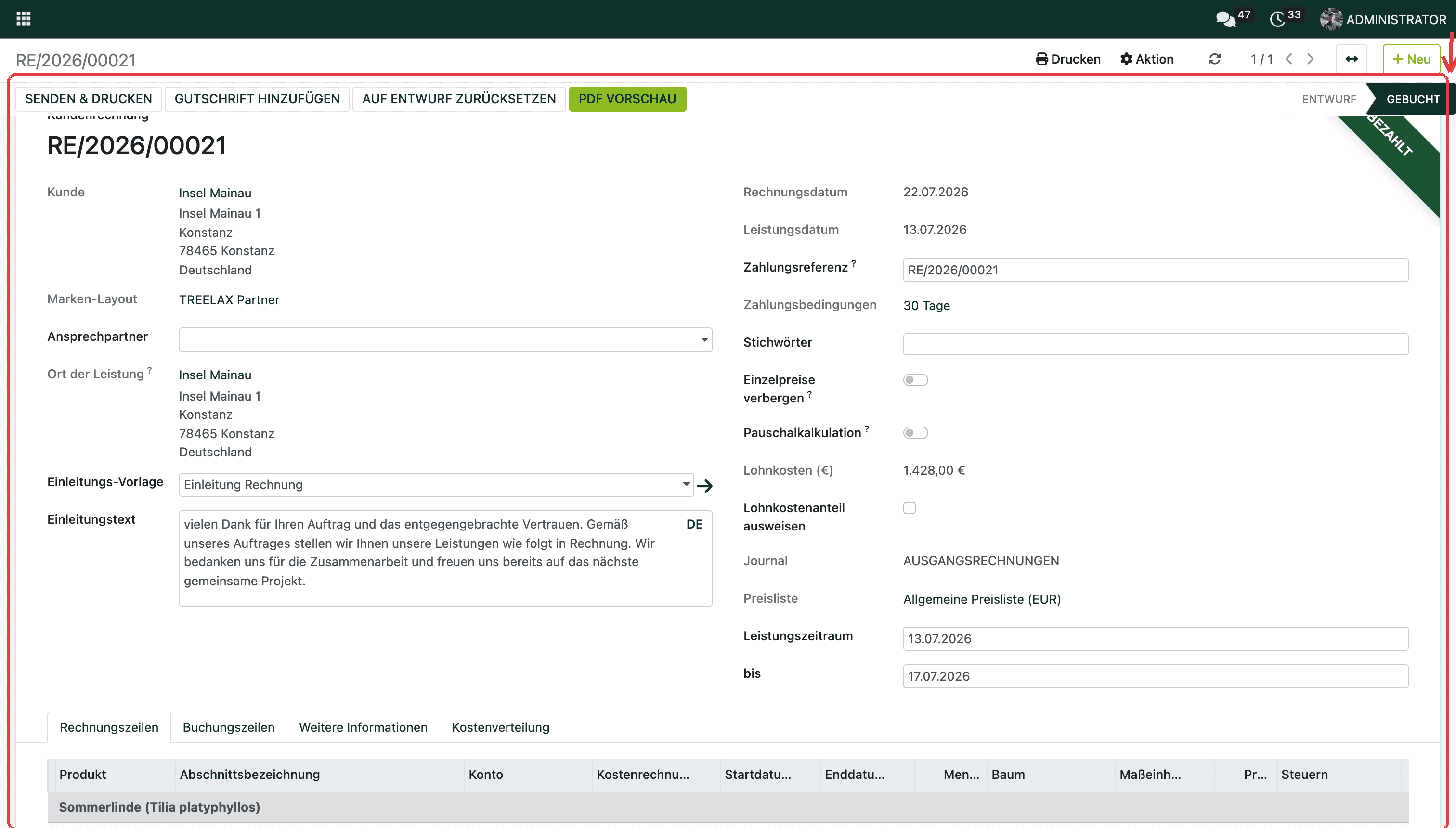Toggle Einzelpreise verbergen switch

click(915, 380)
